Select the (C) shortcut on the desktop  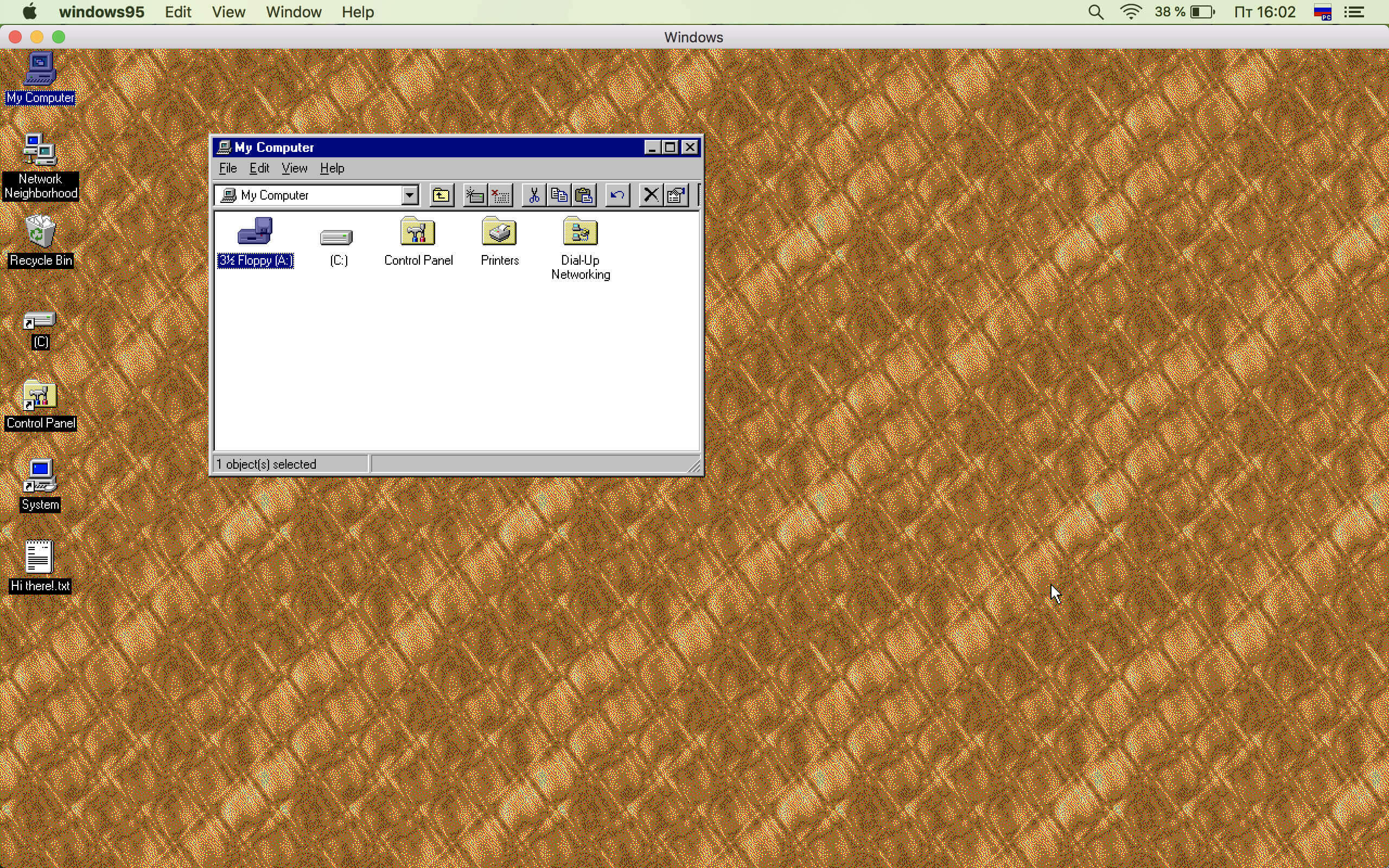tap(40, 330)
